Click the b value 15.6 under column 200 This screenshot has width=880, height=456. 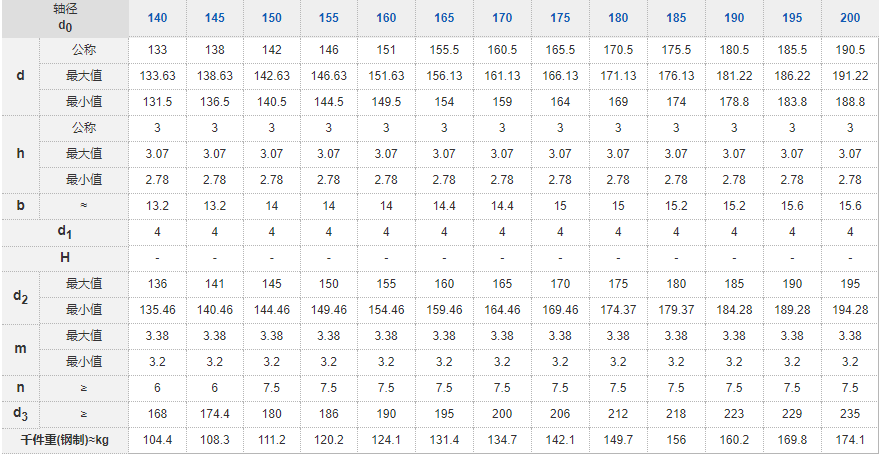coord(850,205)
